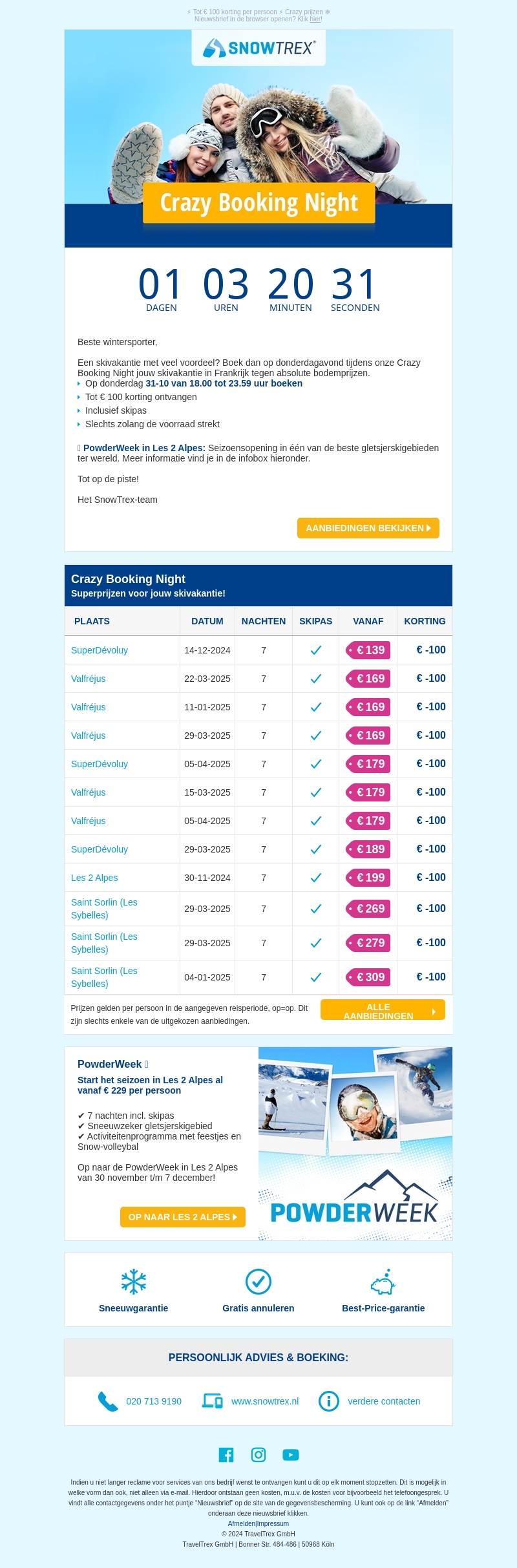Open the Impressum link in footer

[x=273, y=1523]
